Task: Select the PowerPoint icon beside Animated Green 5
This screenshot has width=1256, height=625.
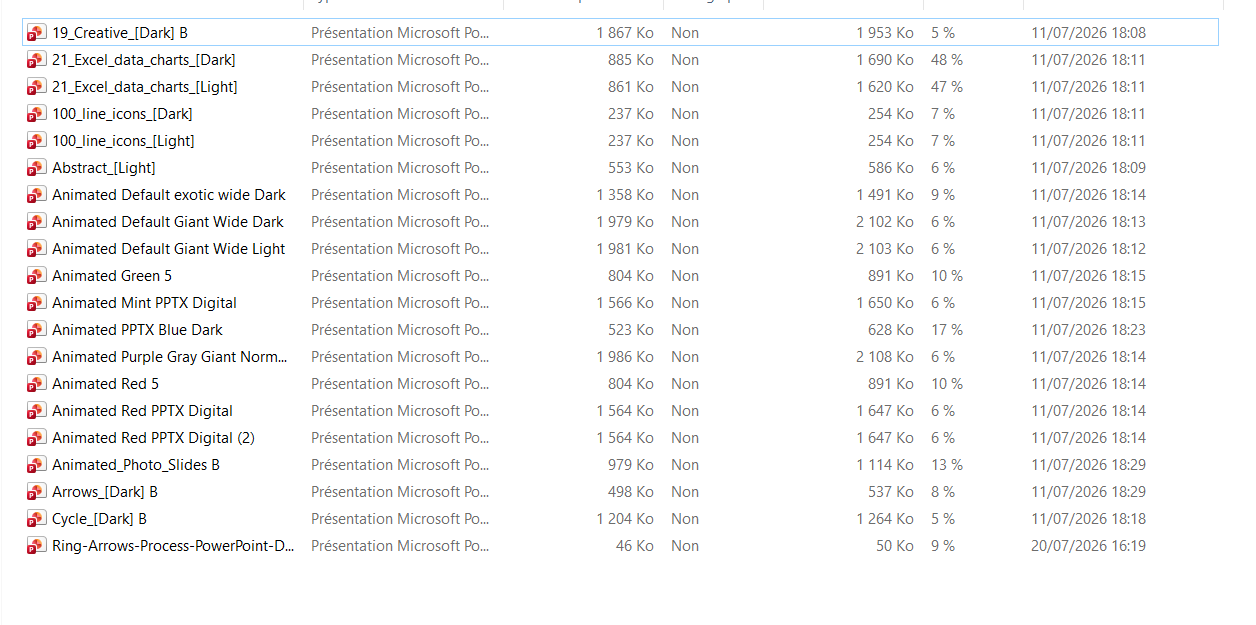Action: pos(37,276)
